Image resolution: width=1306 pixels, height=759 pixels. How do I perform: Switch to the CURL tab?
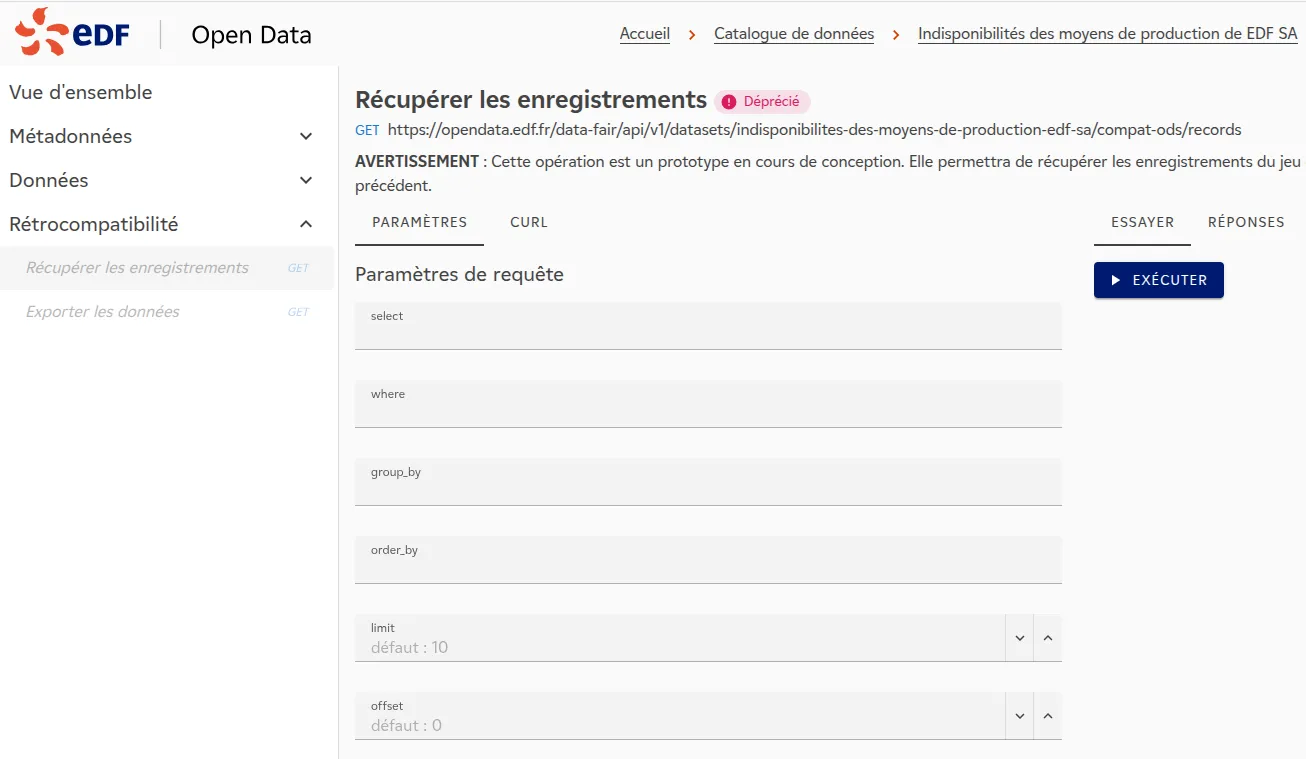[529, 222]
